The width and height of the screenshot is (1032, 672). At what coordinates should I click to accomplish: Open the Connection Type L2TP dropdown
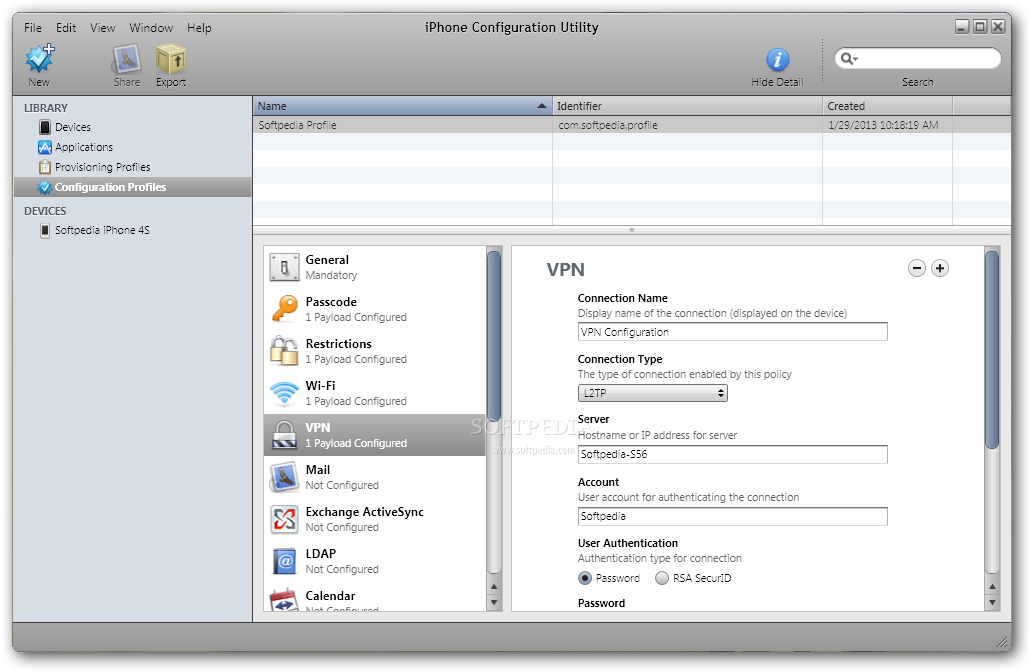pyautogui.click(x=652, y=393)
